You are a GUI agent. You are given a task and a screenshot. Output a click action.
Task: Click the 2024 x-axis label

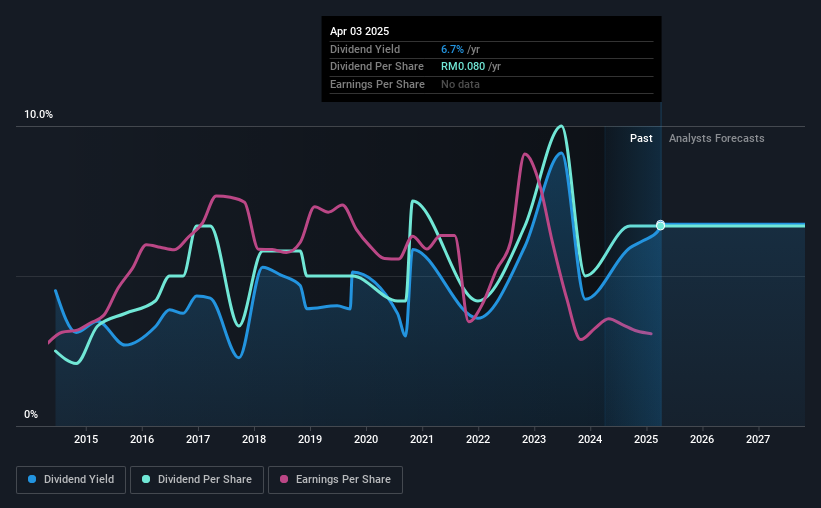tap(590, 439)
